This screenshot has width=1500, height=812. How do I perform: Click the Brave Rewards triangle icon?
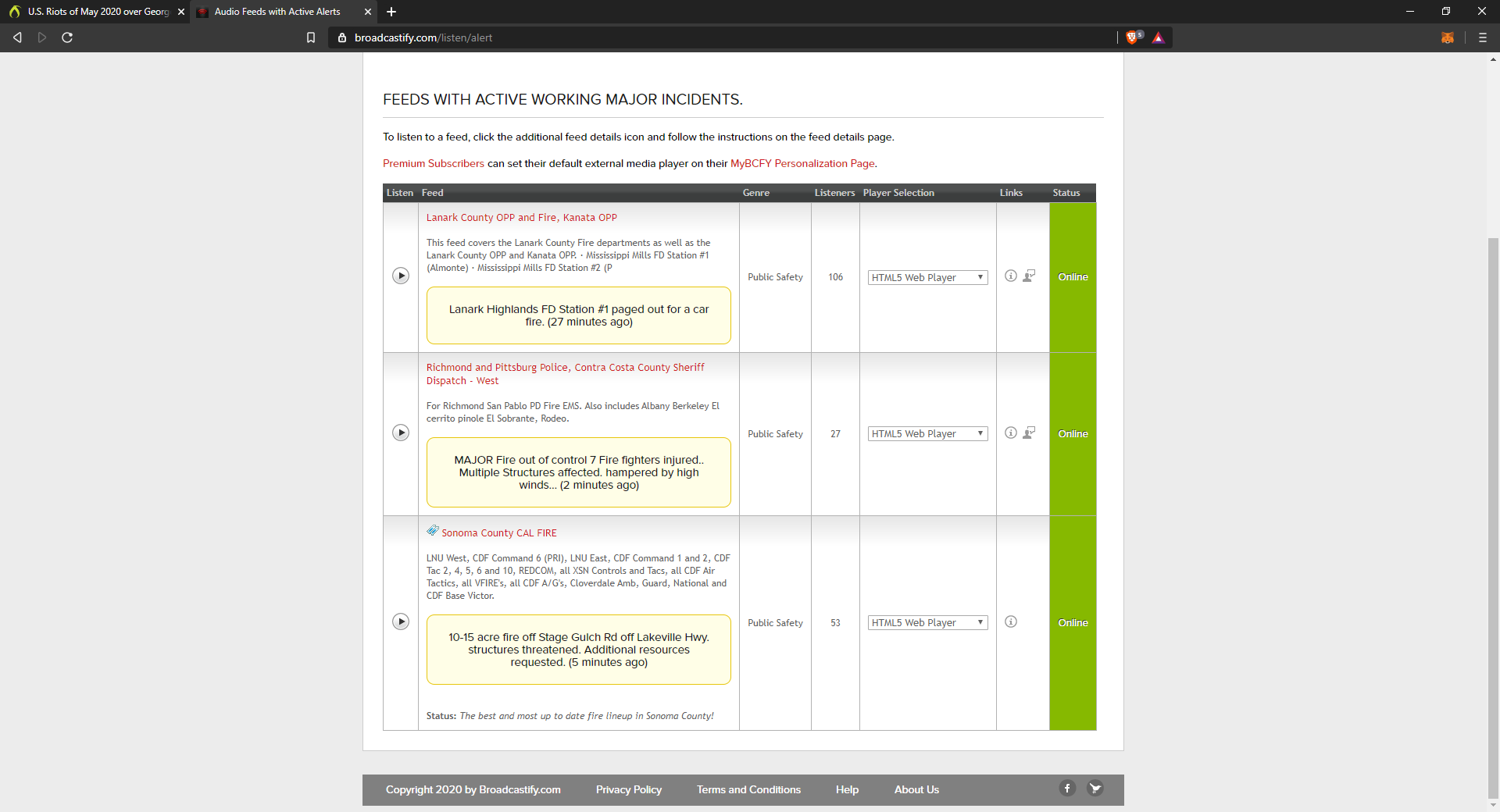click(x=1159, y=37)
